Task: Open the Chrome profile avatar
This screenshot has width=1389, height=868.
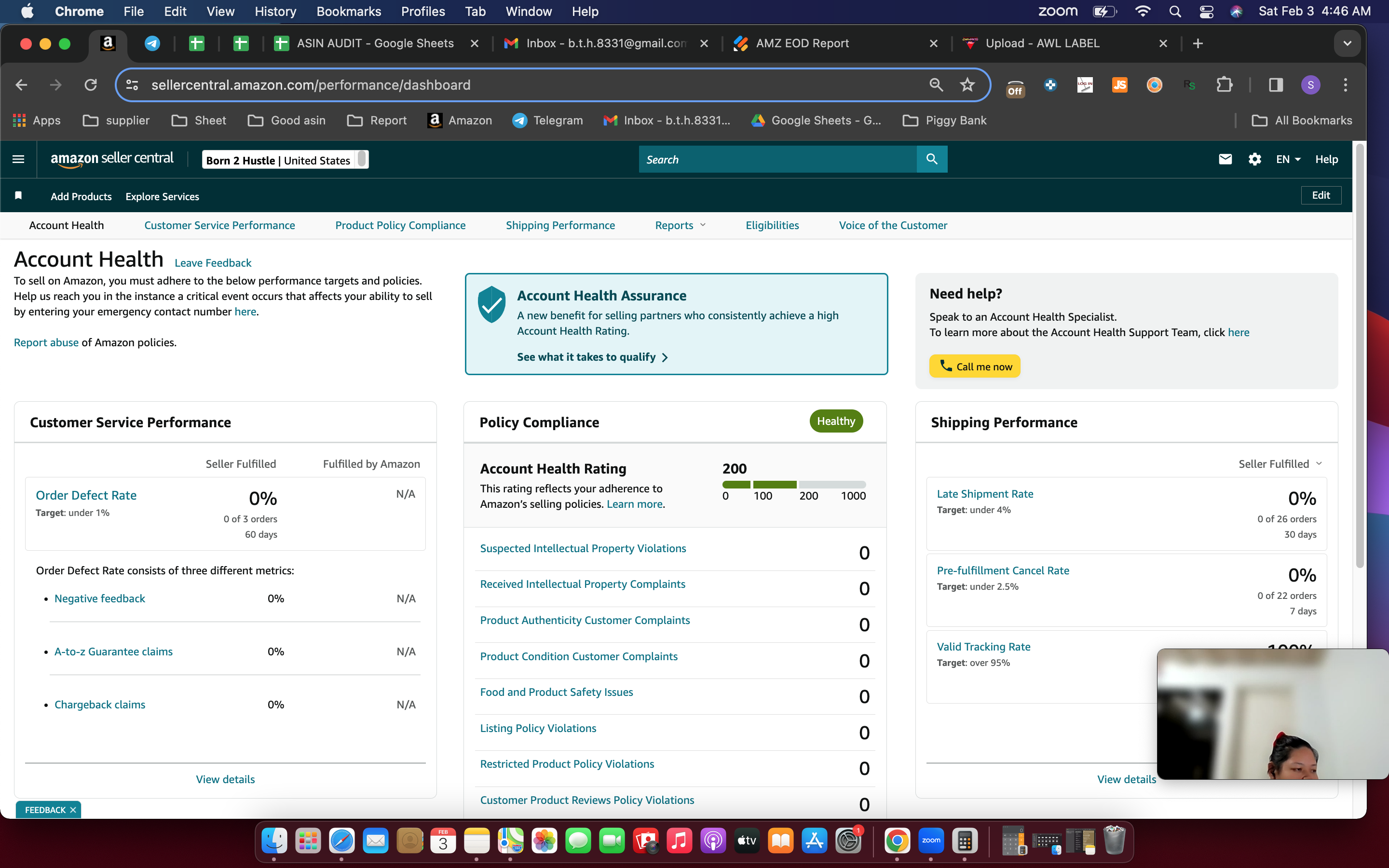Action: click(1310, 85)
